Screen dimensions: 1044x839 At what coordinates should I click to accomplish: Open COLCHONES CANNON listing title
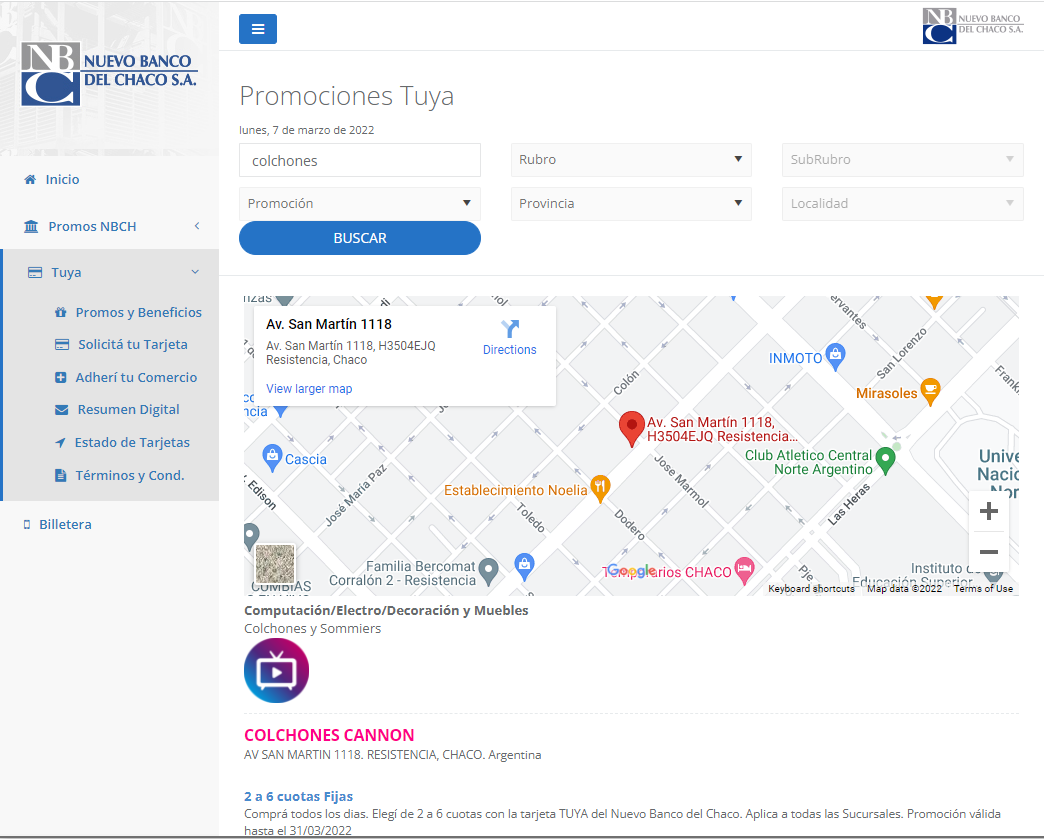(x=329, y=735)
